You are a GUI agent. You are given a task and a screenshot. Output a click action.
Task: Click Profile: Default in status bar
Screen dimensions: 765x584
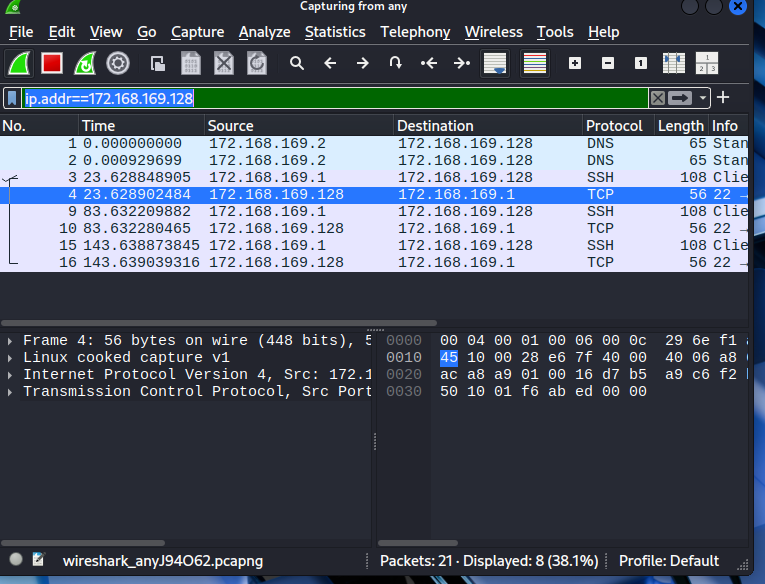(669, 561)
